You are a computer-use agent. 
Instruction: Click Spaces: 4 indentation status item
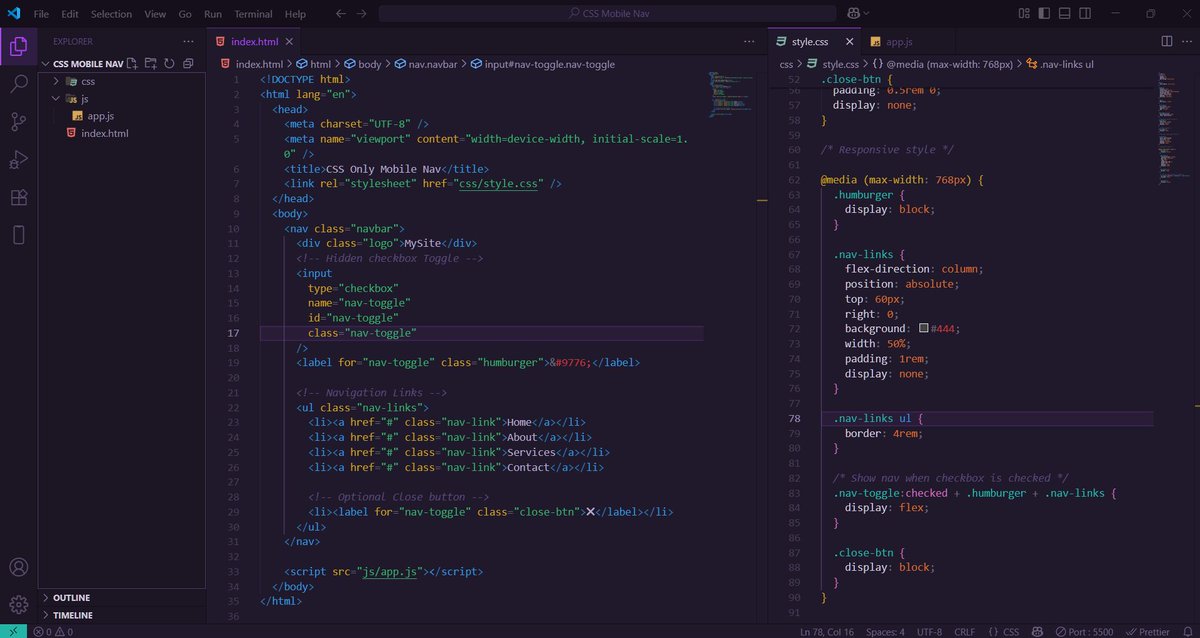[x=885, y=631]
